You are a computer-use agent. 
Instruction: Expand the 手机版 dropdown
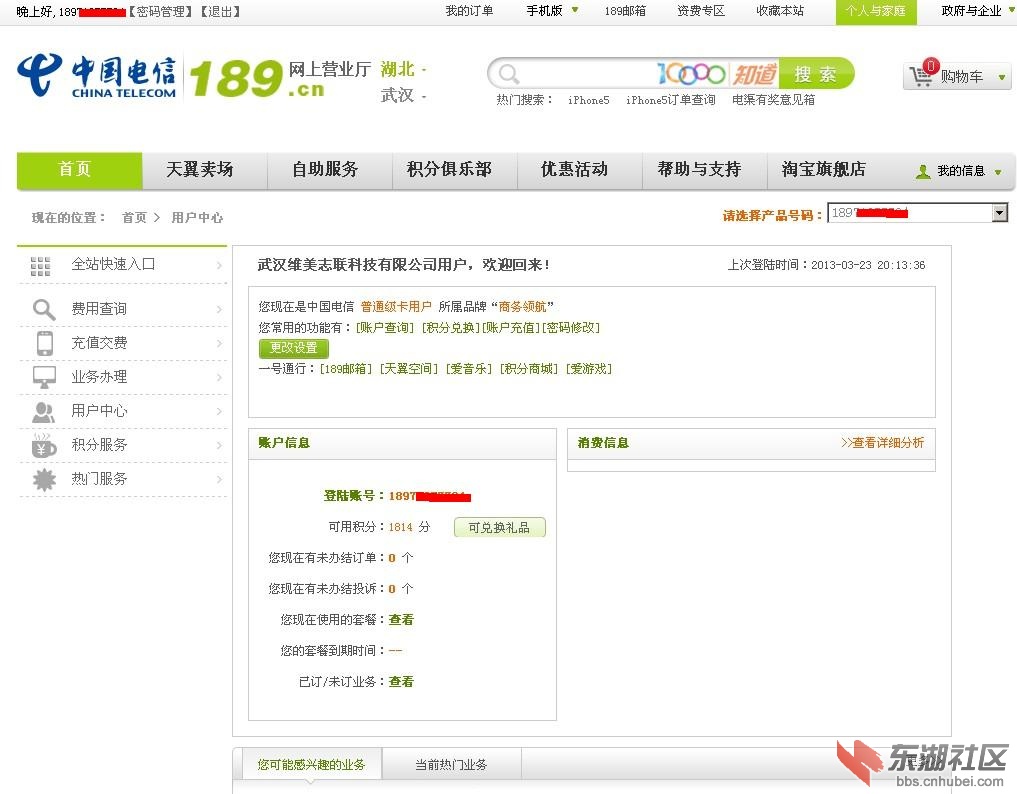click(x=575, y=10)
